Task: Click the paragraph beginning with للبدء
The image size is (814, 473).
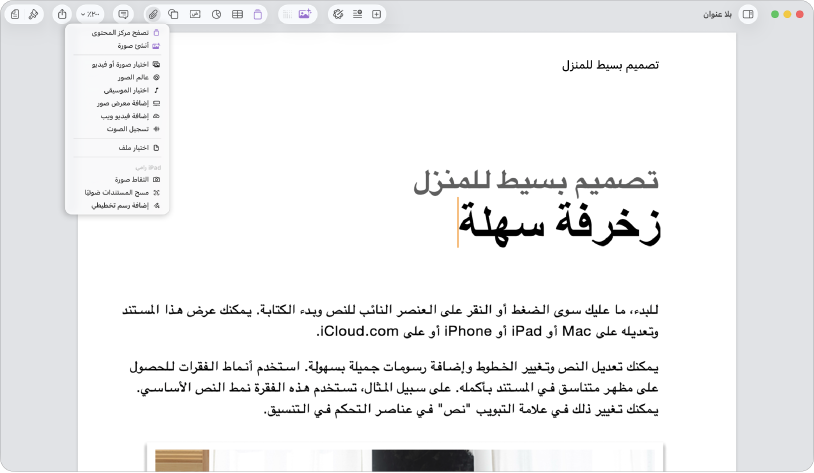Action: (x=390, y=320)
